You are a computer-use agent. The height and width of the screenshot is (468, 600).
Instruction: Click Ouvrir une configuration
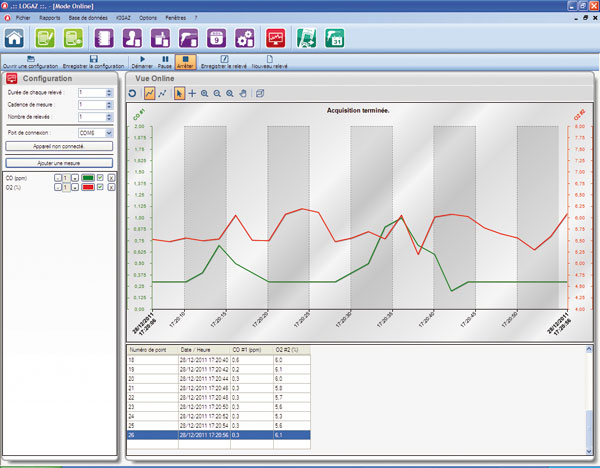pos(31,62)
